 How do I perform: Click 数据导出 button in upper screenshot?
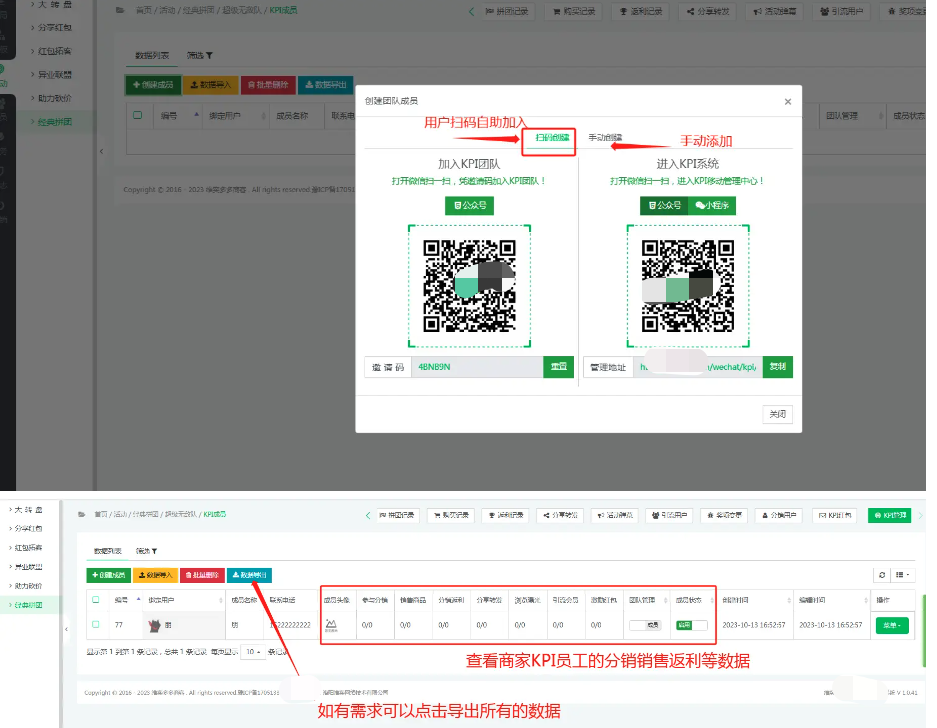[326, 85]
